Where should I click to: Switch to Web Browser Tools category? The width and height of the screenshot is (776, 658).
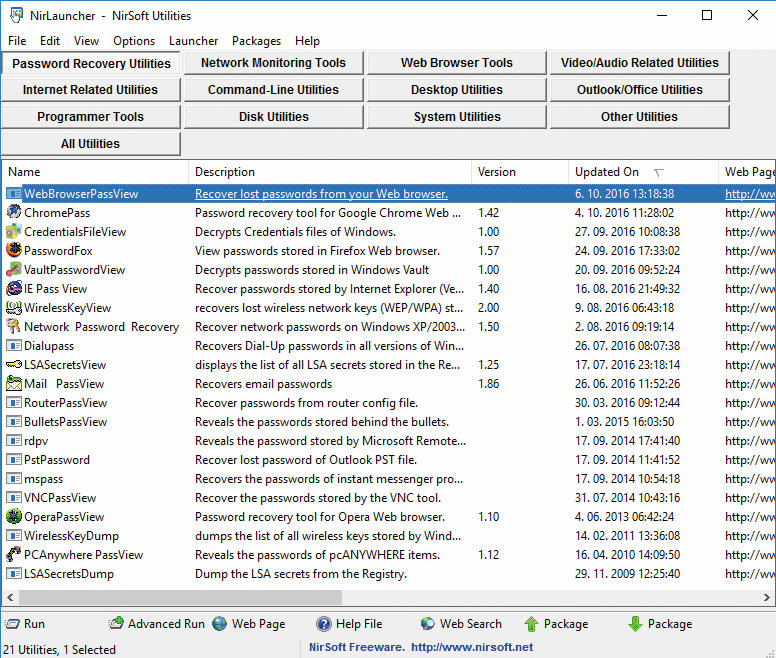click(456, 63)
